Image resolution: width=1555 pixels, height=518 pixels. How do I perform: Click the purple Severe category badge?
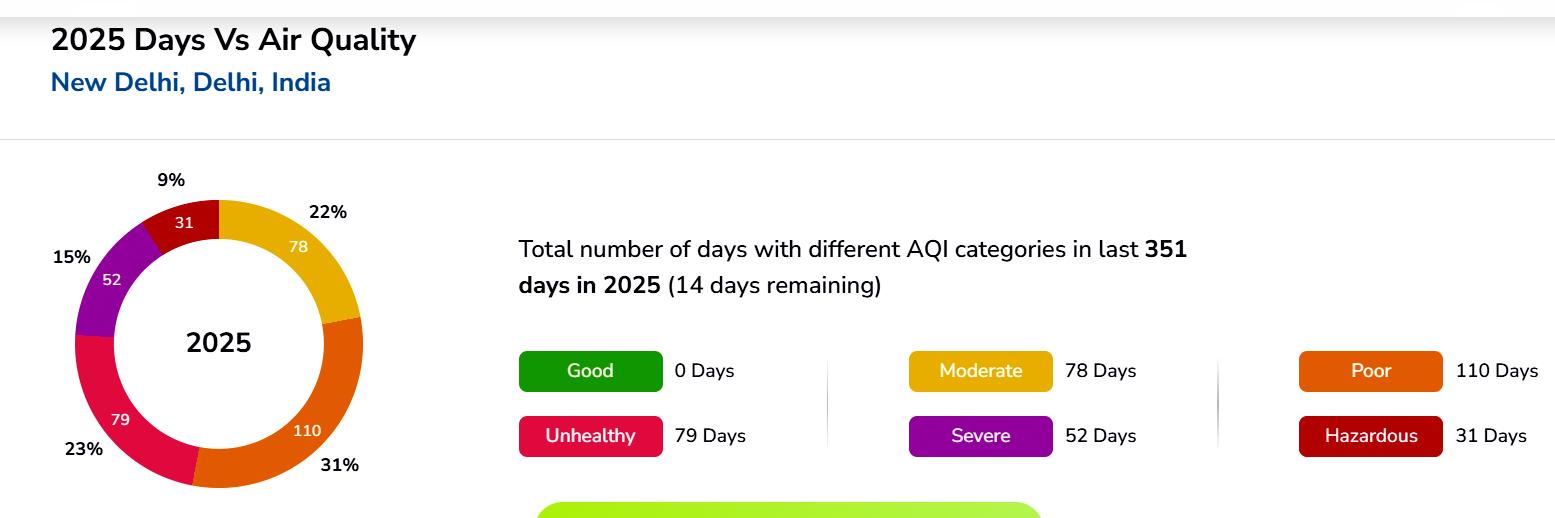tap(980, 436)
